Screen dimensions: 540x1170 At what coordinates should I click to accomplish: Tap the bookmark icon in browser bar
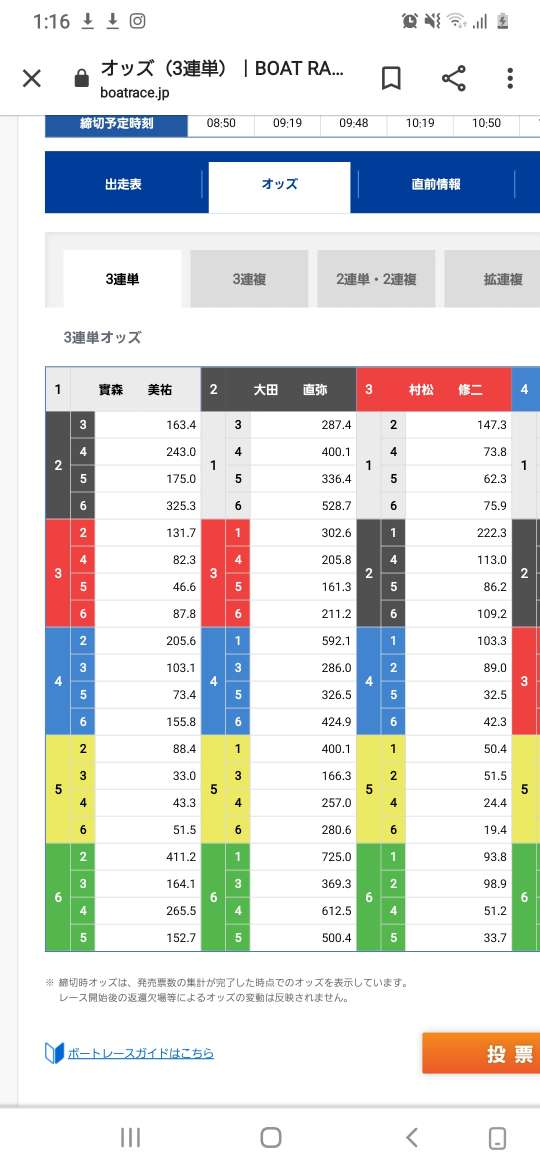[x=391, y=78]
